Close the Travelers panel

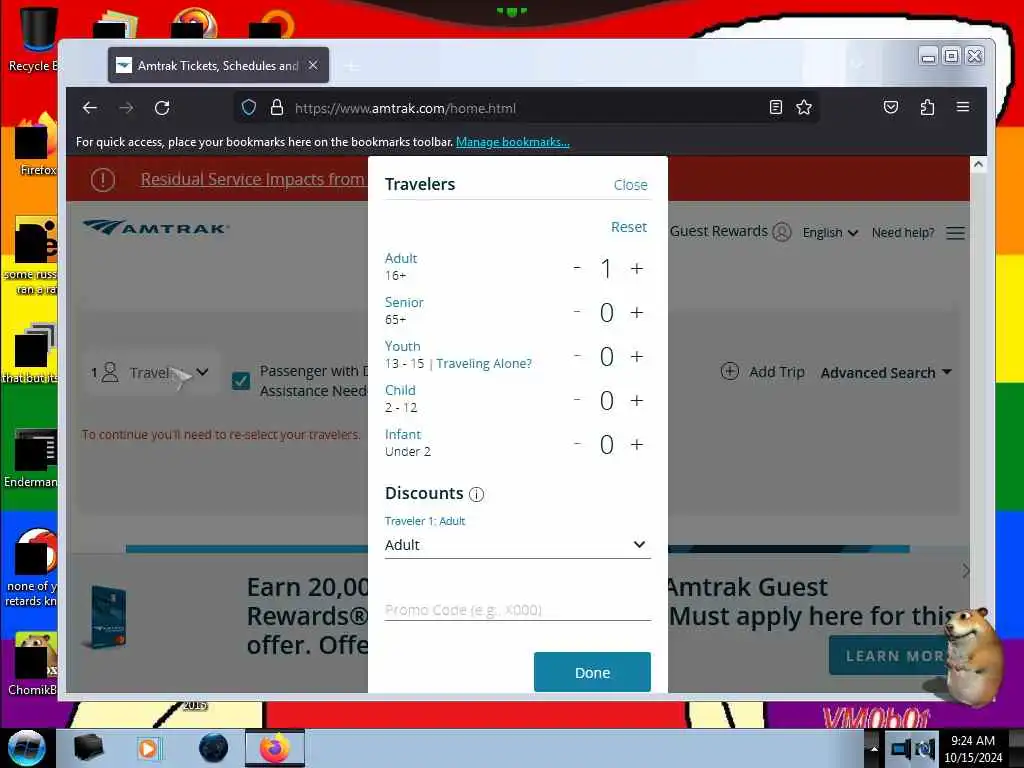pyautogui.click(x=630, y=185)
